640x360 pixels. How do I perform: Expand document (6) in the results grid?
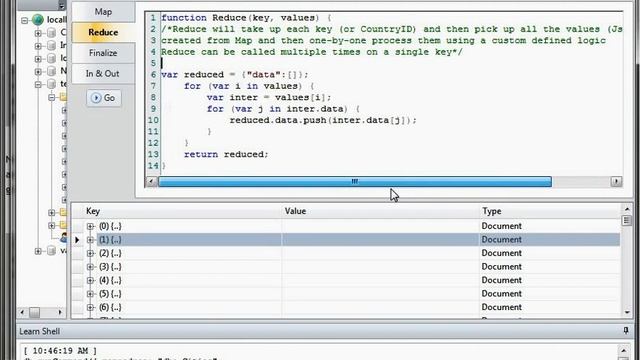click(90, 307)
